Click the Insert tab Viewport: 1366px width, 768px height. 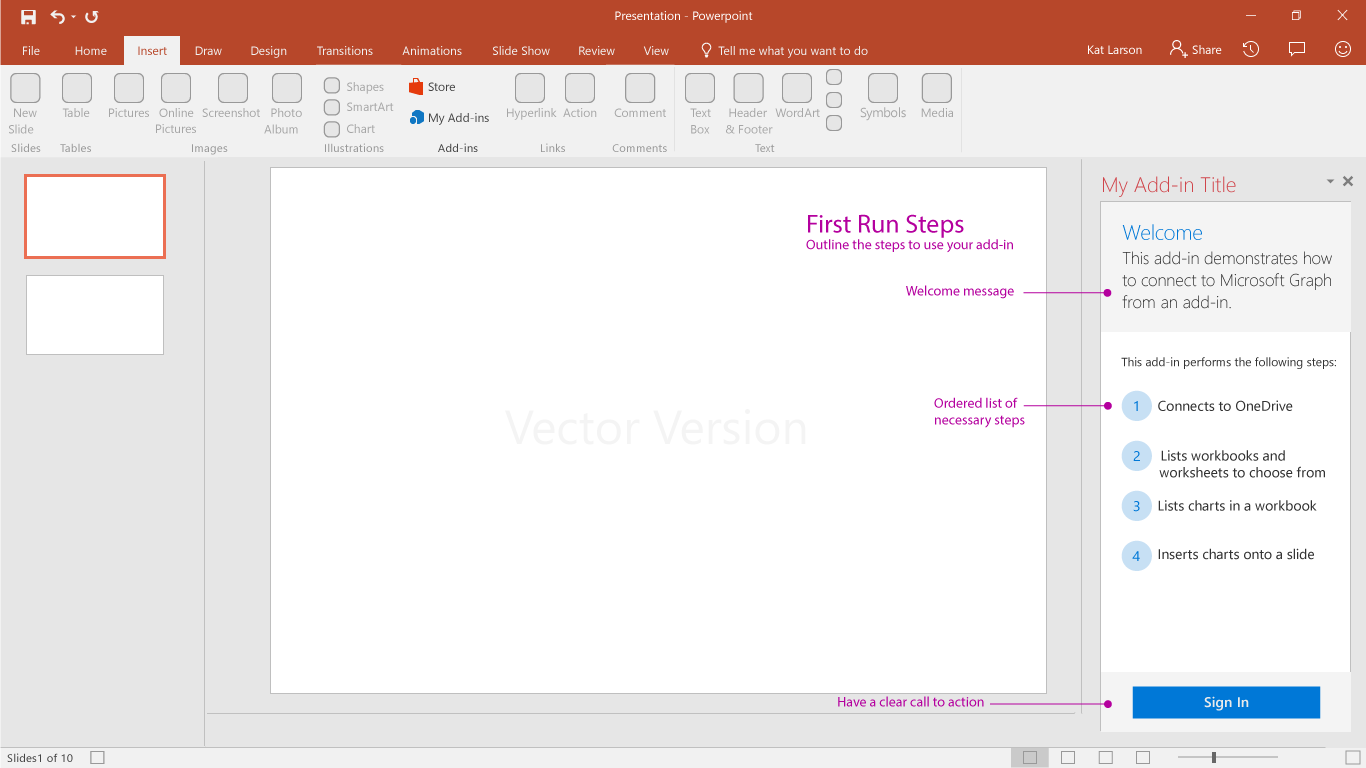152,51
